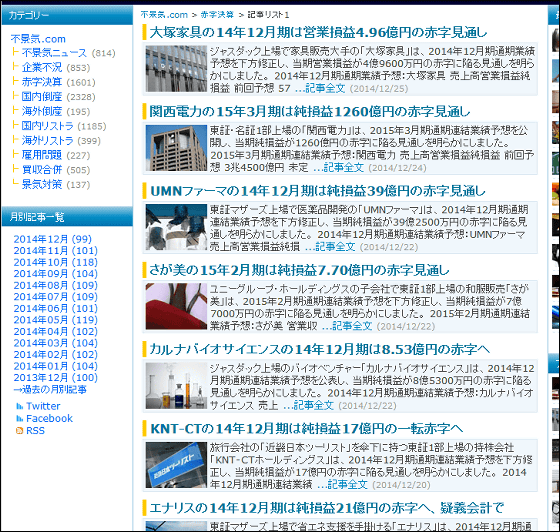Open 2014年03月 (104) archive
The image size is (560, 532).
56,343
